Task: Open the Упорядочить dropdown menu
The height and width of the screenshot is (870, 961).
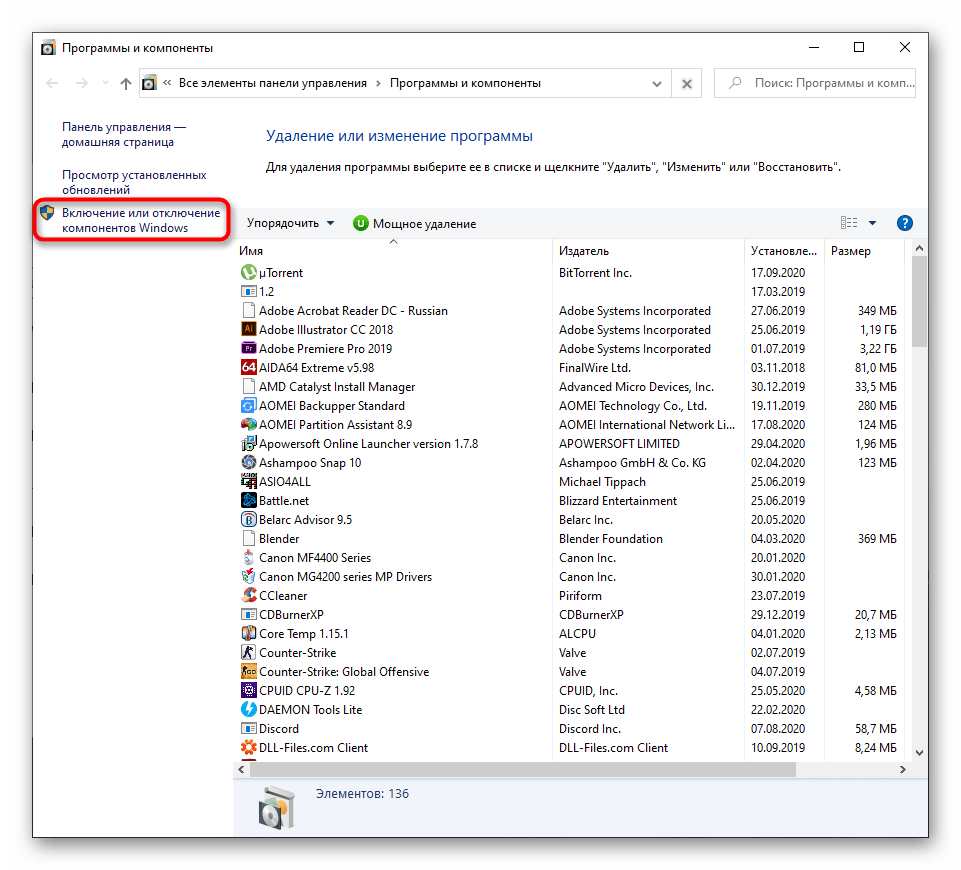Action: [x=290, y=223]
